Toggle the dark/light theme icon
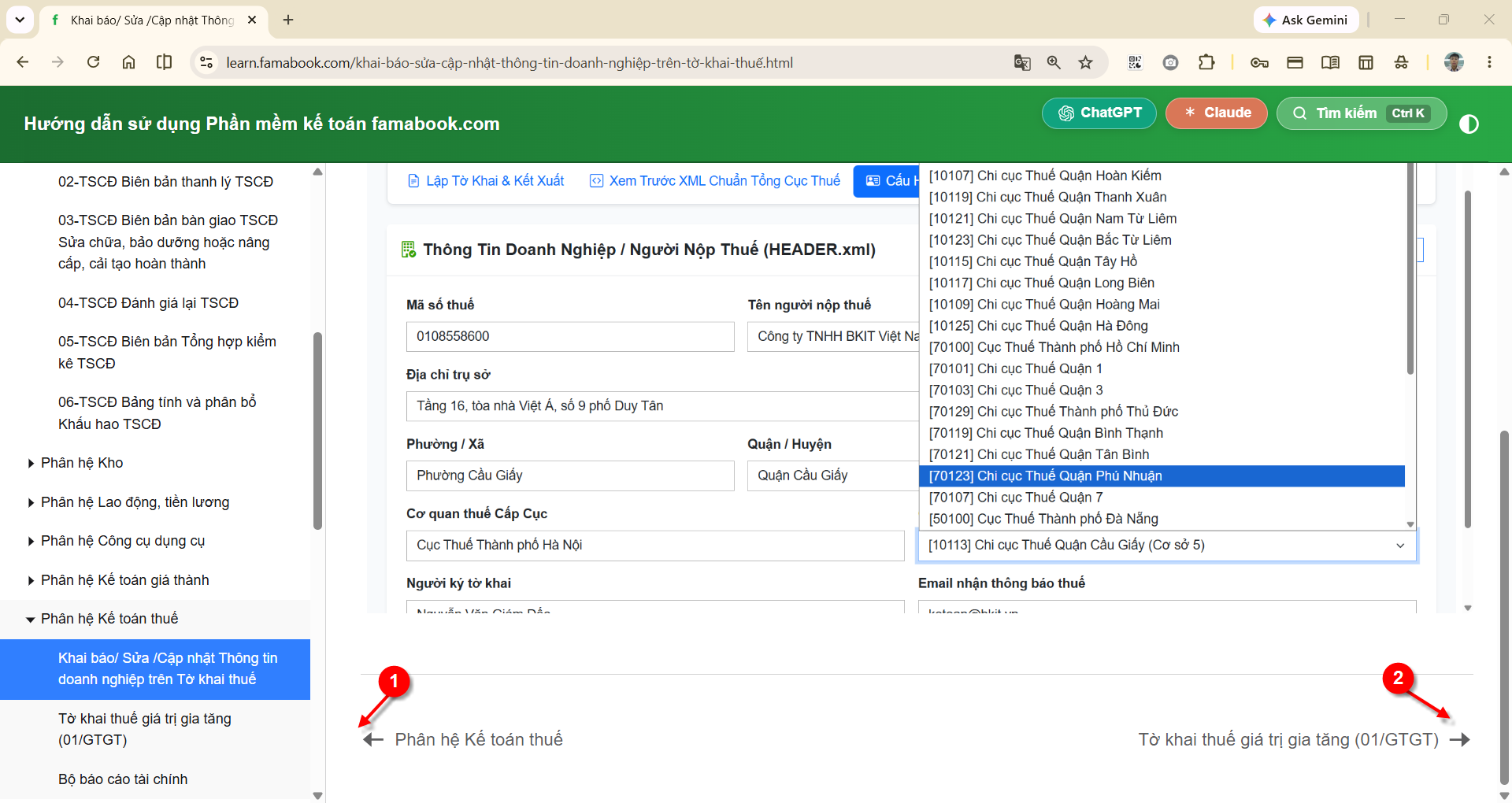1512x803 pixels. pyautogui.click(x=1469, y=124)
